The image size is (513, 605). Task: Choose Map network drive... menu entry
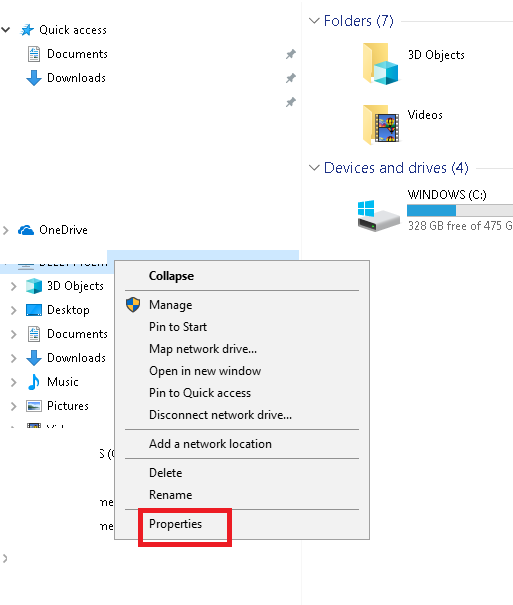pyautogui.click(x=203, y=349)
